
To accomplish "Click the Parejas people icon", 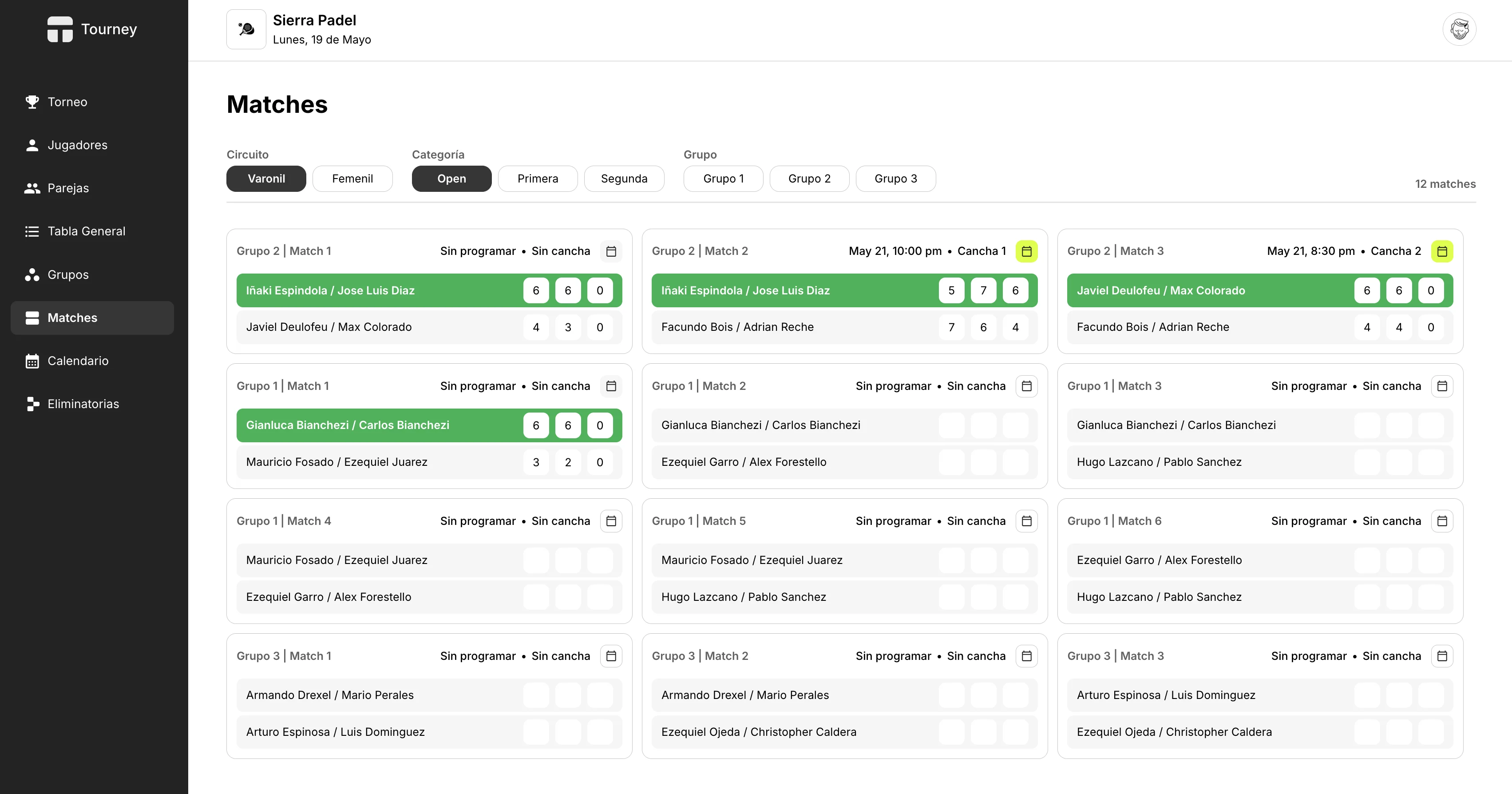I will [32, 188].
